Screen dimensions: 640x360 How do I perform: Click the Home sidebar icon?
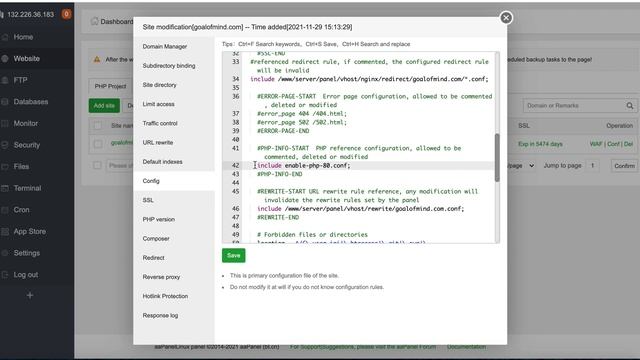point(5,37)
